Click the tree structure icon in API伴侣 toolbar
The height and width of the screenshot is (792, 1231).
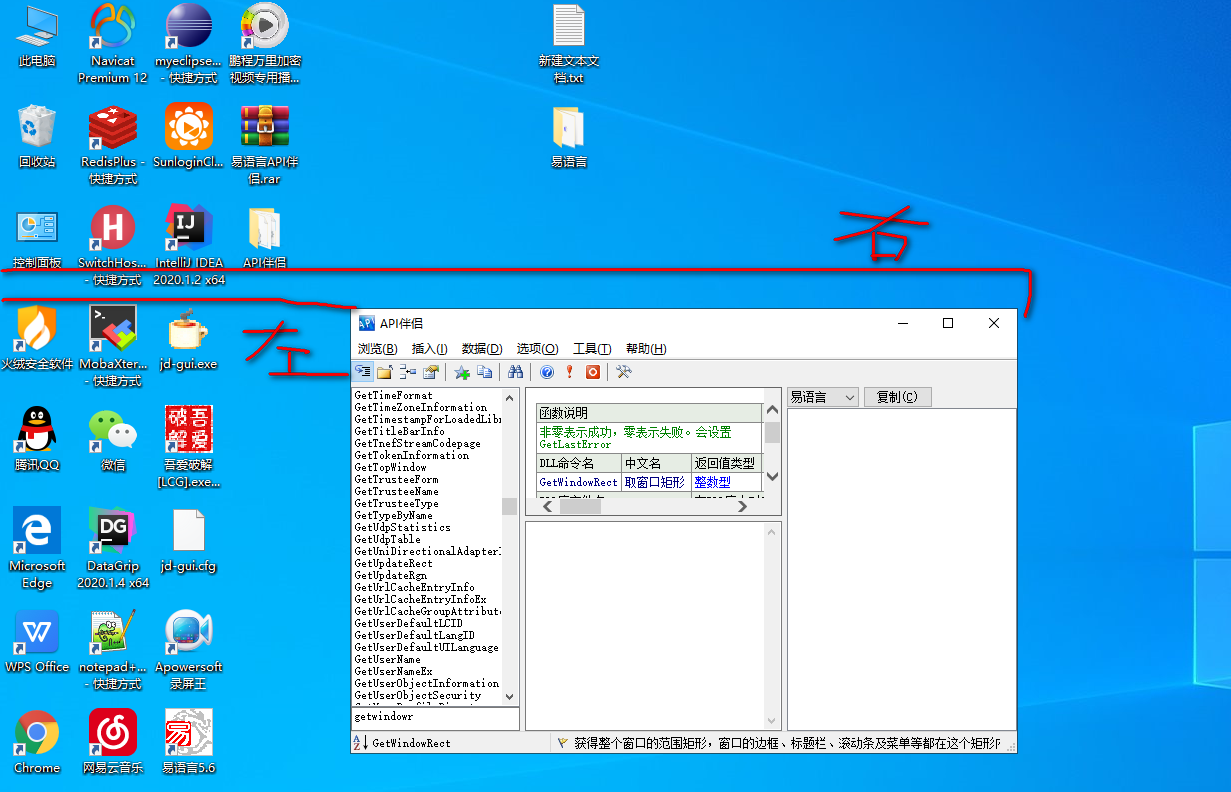(408, 372)
